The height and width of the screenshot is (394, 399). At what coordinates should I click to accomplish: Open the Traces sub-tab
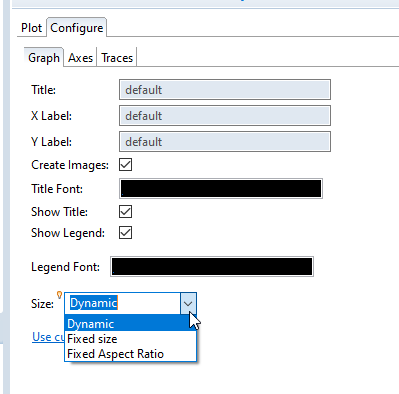pyautogui.click(x=117, y=58)
